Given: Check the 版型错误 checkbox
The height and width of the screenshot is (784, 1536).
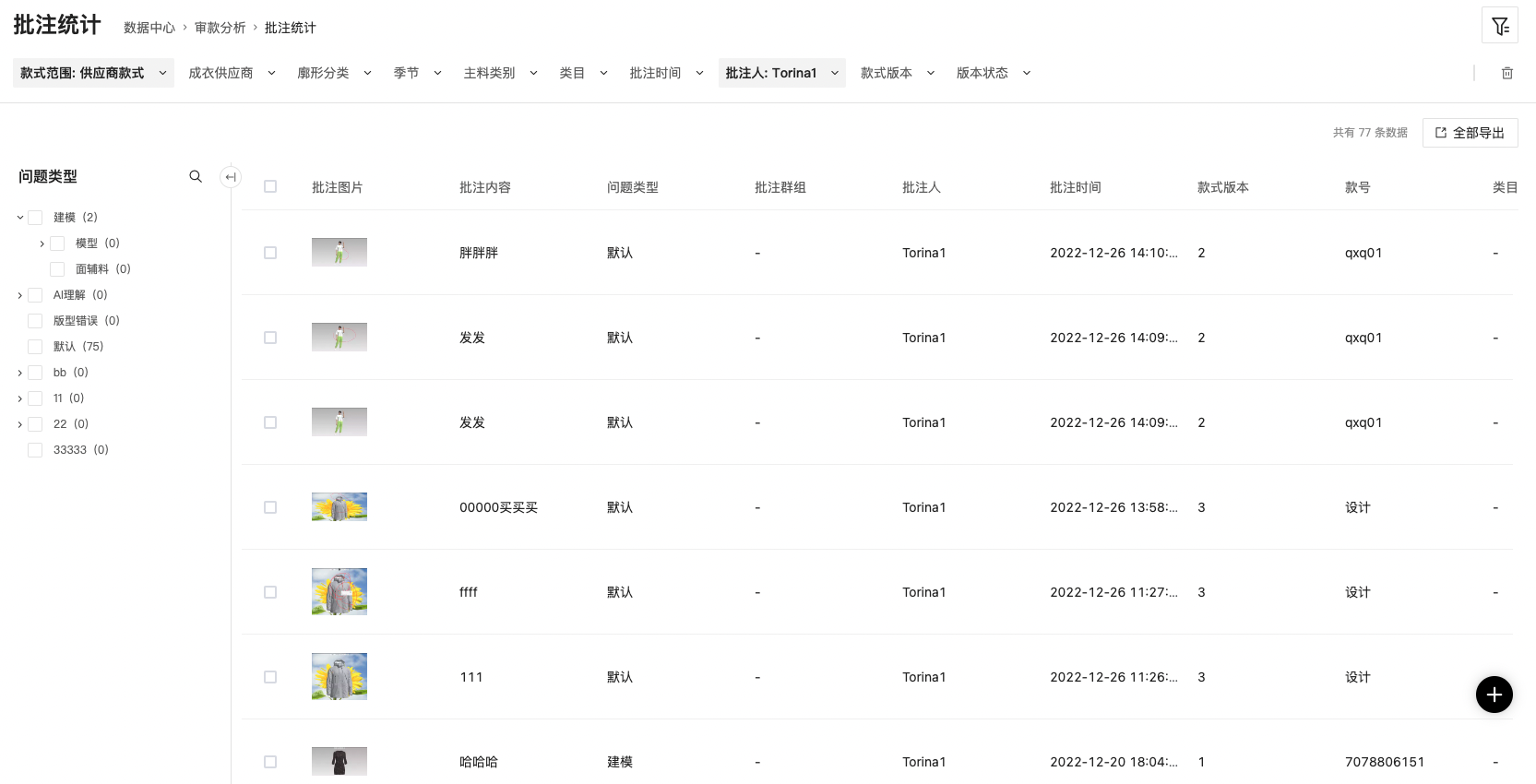Looking at the screenshot, I should coord(35,321).
